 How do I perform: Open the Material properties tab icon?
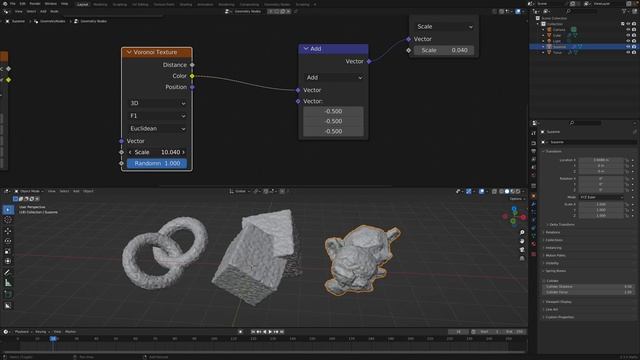[x=533, y=244]
